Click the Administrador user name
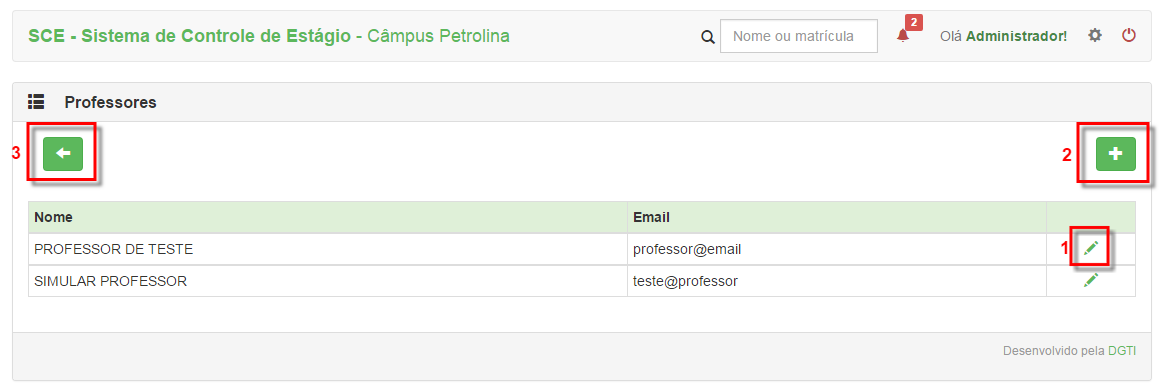 [1017, 36]
